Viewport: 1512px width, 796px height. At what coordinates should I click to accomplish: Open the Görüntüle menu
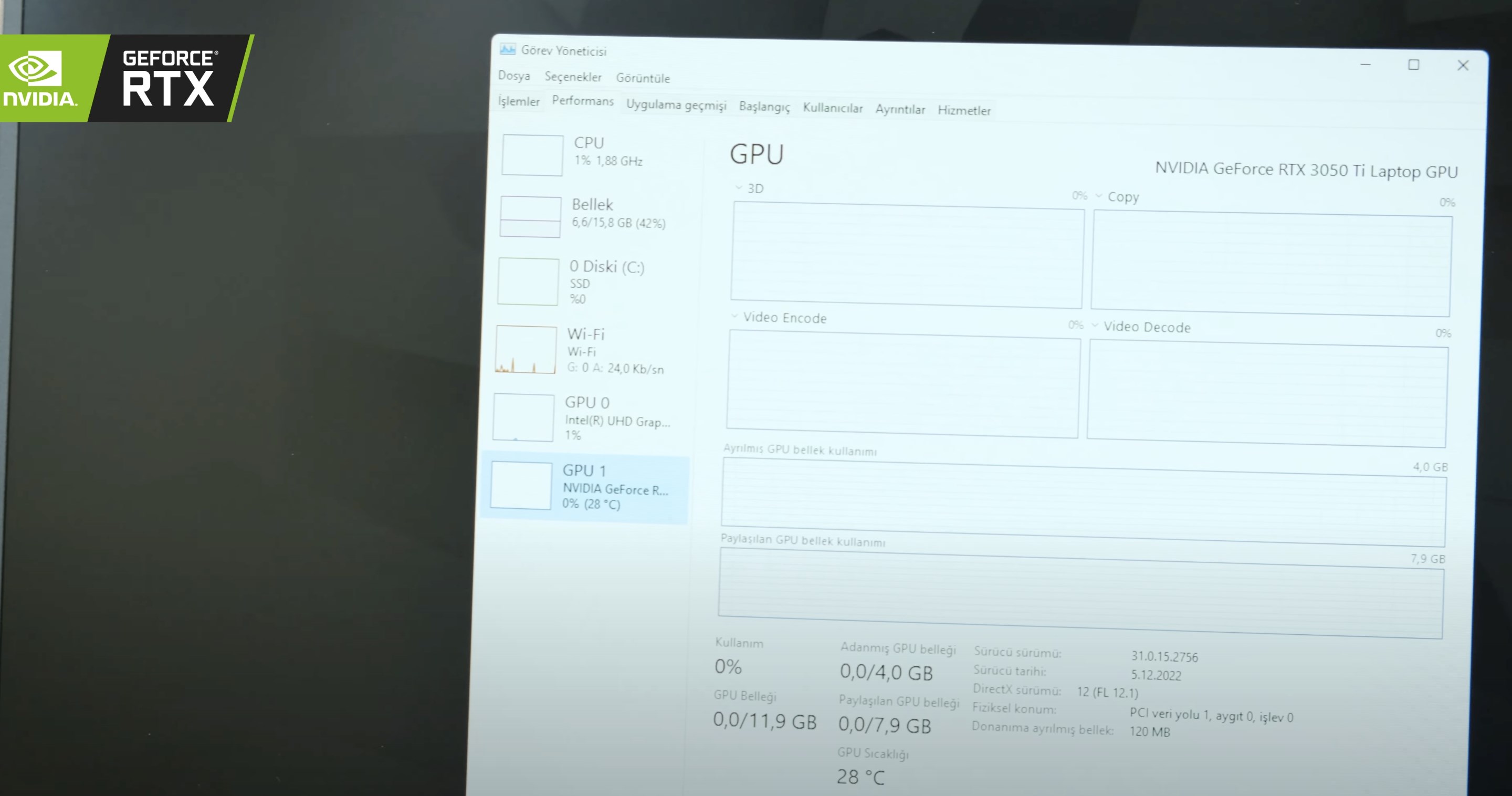coord(643,78)
